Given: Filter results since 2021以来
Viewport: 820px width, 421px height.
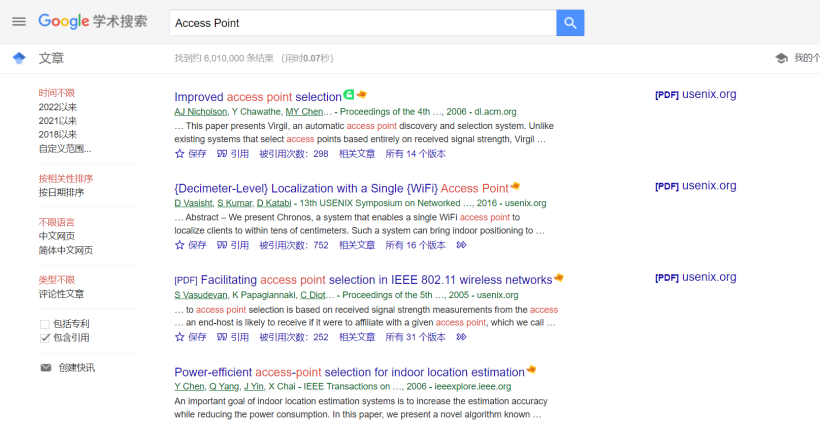Looking at the screenshot, I should (x=58, y=121).
